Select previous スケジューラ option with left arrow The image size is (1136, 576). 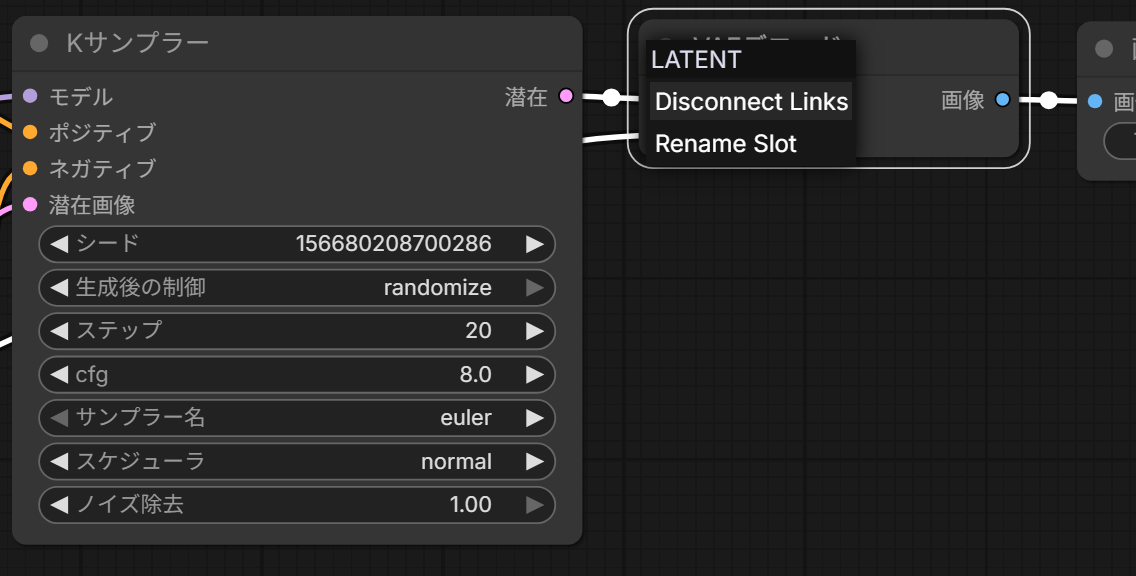[x=59, y=462]
